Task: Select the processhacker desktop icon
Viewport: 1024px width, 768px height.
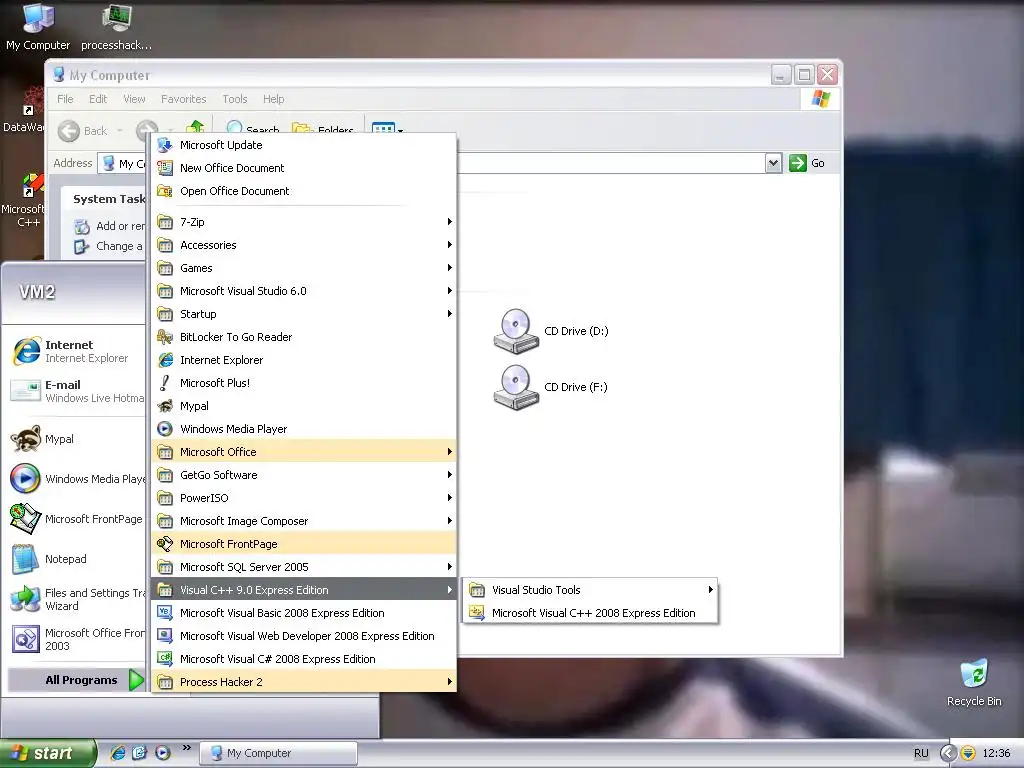Action: tap(116, 27)
